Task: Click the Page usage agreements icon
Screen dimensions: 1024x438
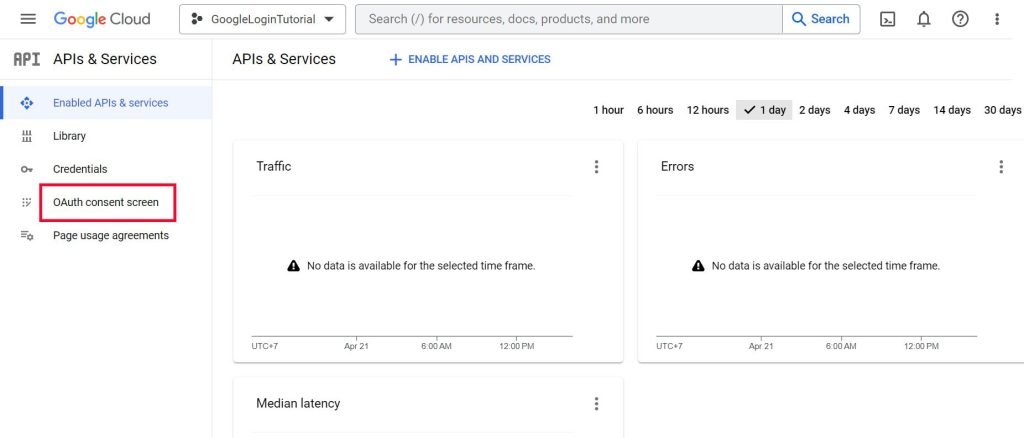Action: click(27, 236)
